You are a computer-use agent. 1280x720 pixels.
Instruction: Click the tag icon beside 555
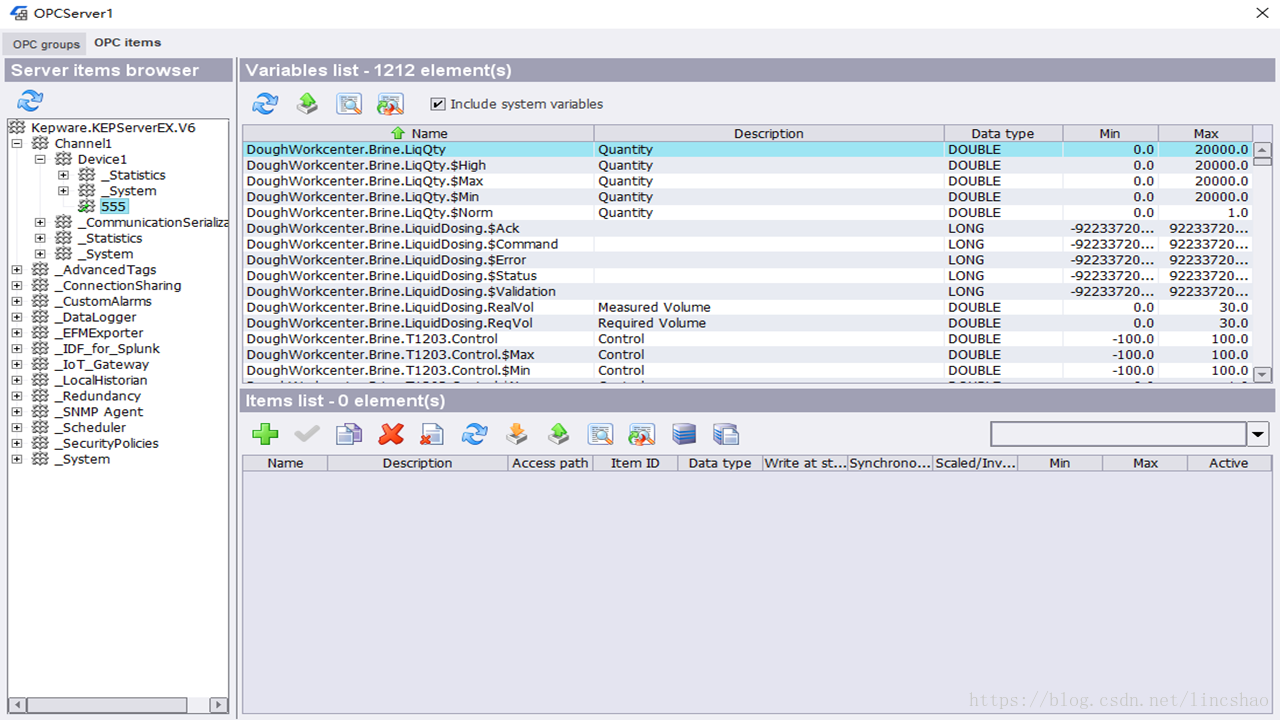(88, 207)
